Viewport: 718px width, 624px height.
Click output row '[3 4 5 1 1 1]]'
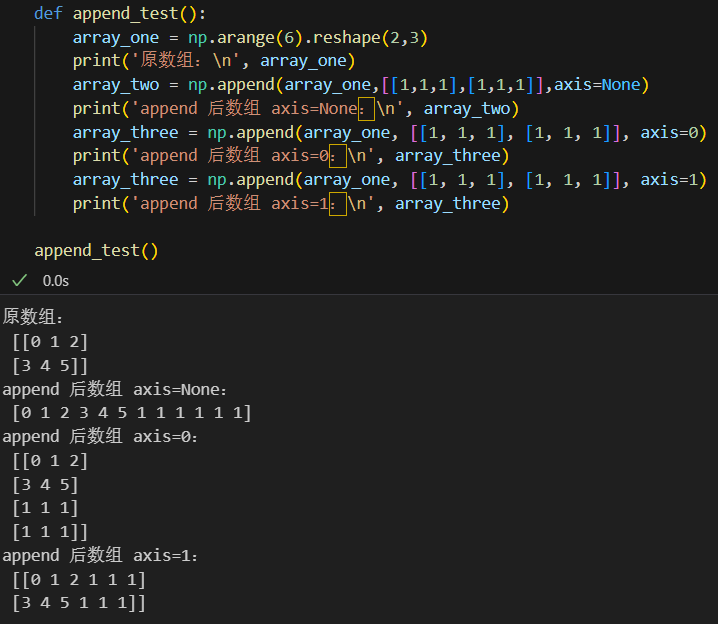[79, 603]
